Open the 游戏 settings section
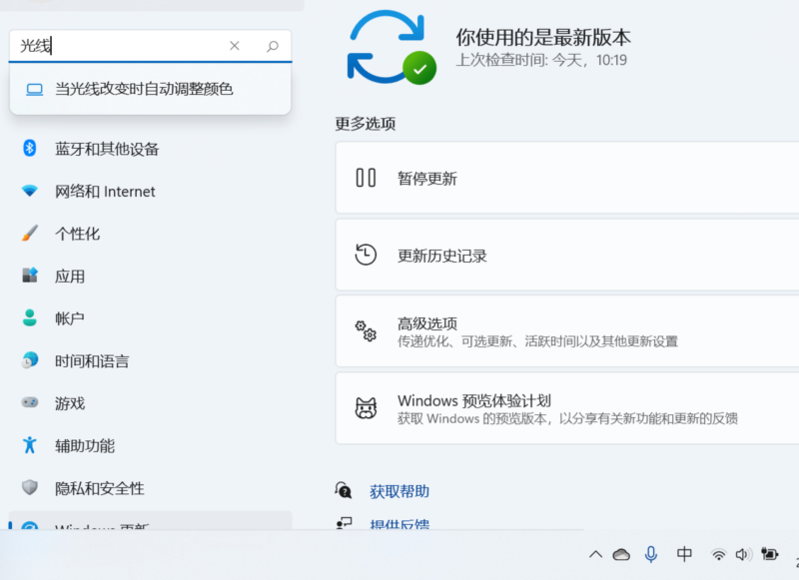 pos(70,403)
